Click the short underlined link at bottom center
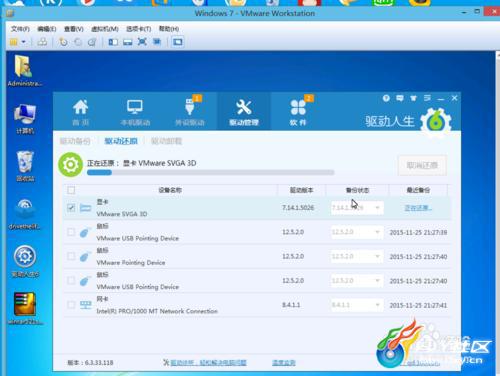The height and width of the screenshot is (376, 500). (284, 362)
